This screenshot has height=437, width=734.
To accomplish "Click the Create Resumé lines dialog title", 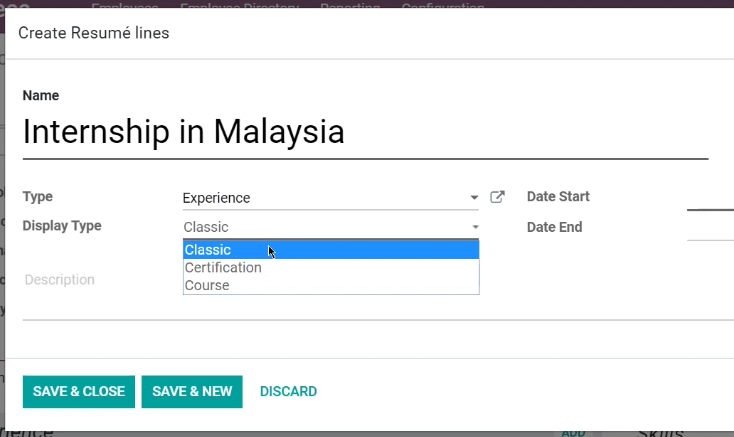I will 94,33.
